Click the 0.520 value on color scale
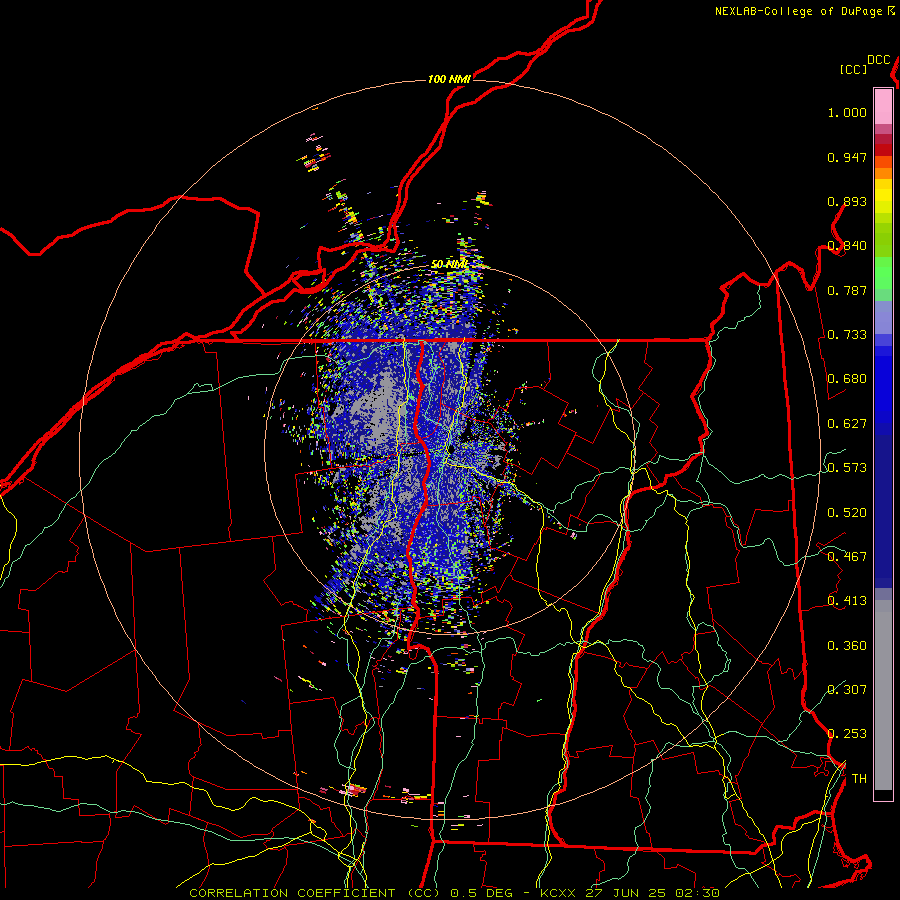 pos(847,513)
